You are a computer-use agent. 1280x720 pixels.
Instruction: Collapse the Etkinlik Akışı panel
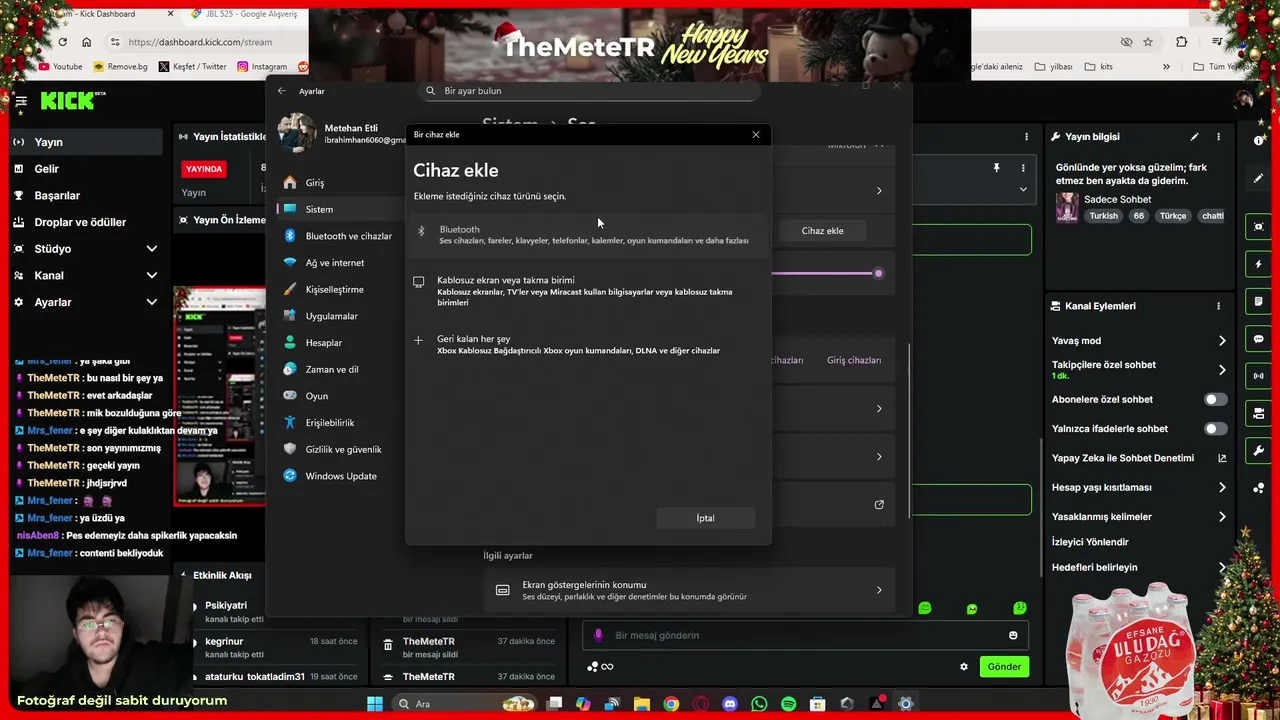182,576
